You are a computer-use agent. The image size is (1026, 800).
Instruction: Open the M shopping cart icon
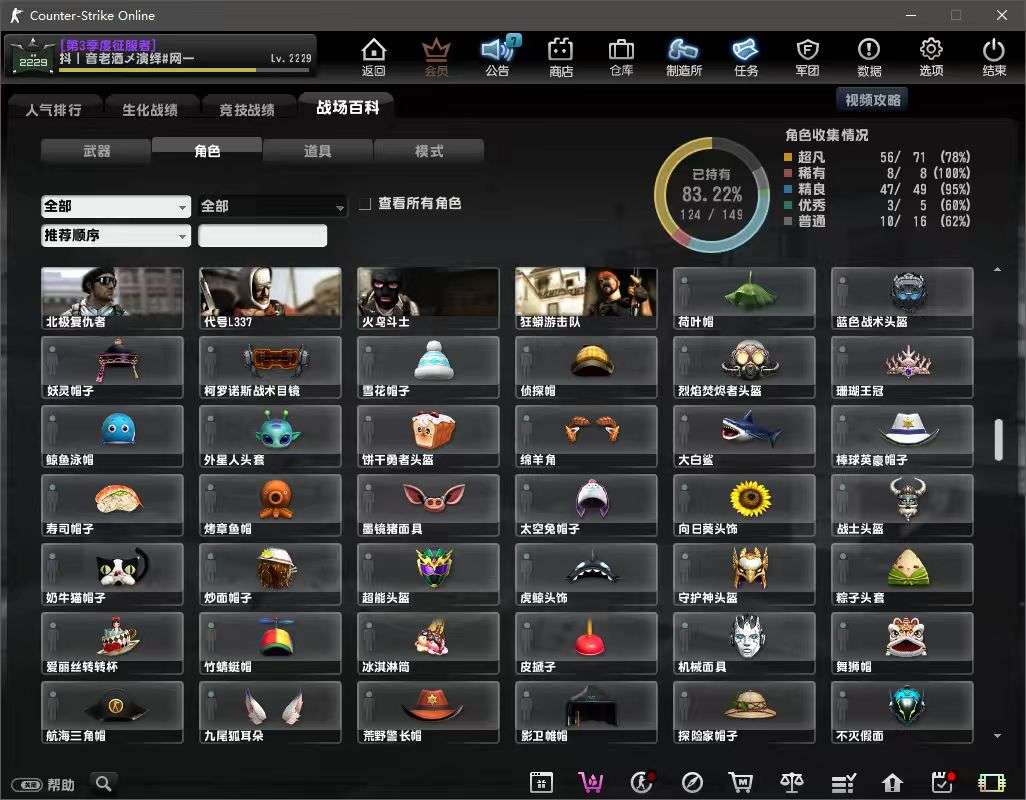point(741,782)
